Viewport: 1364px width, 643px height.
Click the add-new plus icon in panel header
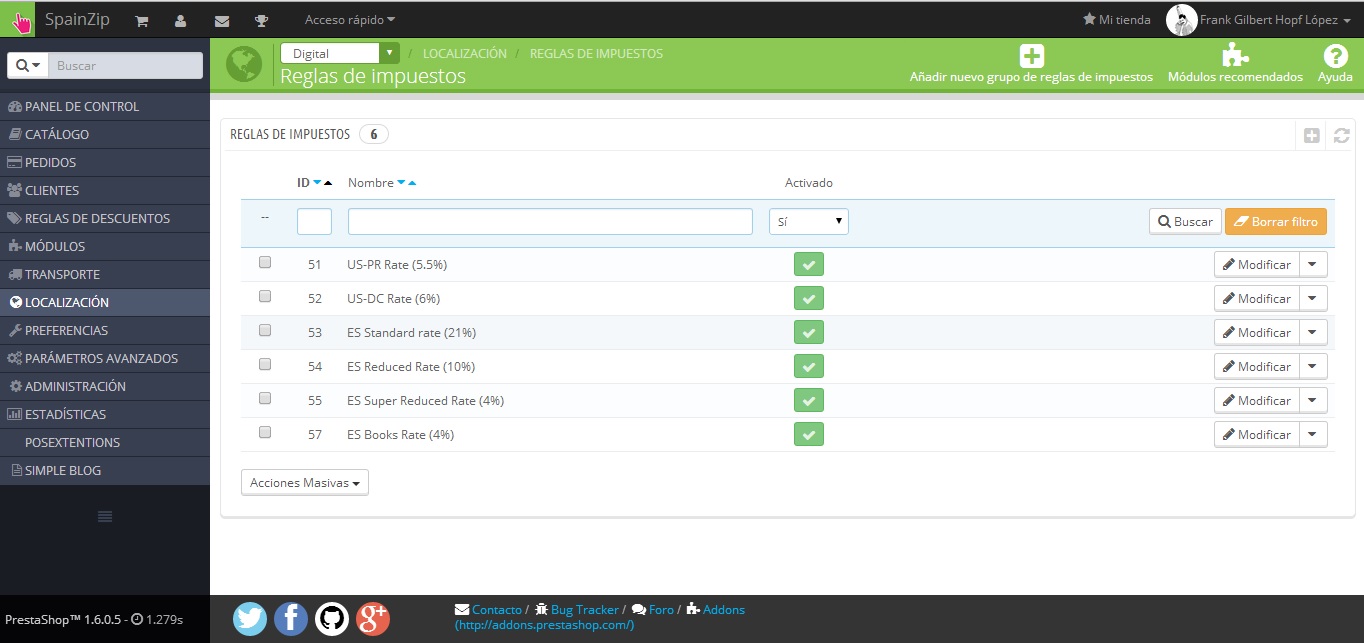[x=1311, y=136]
